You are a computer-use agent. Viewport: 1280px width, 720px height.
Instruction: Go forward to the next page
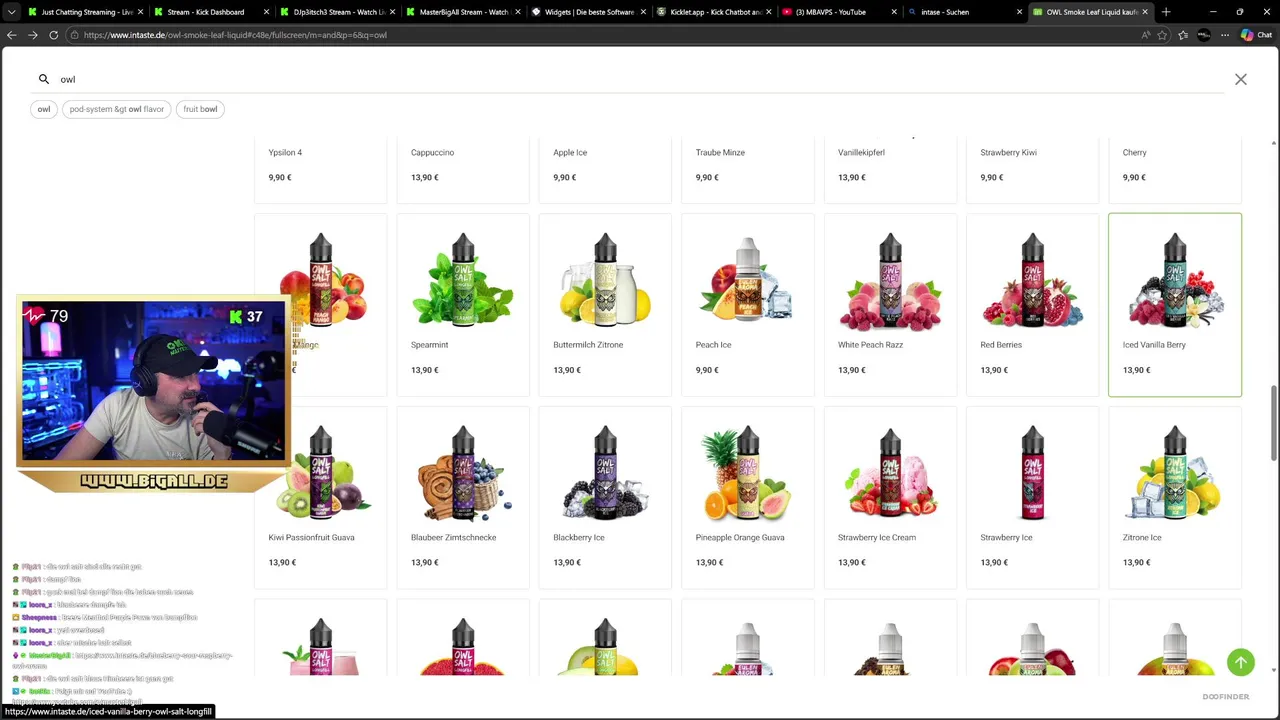(x=32, y=35)
